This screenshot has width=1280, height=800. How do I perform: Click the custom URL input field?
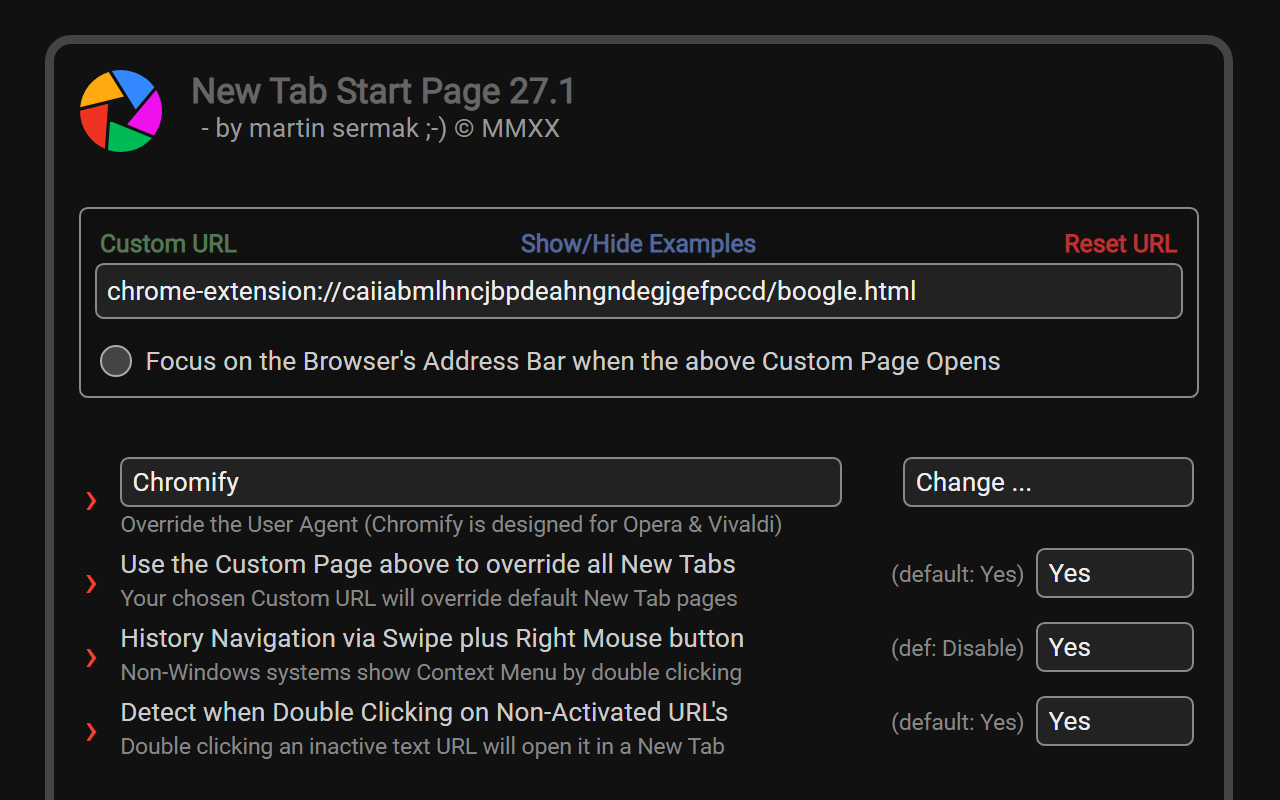639,291
